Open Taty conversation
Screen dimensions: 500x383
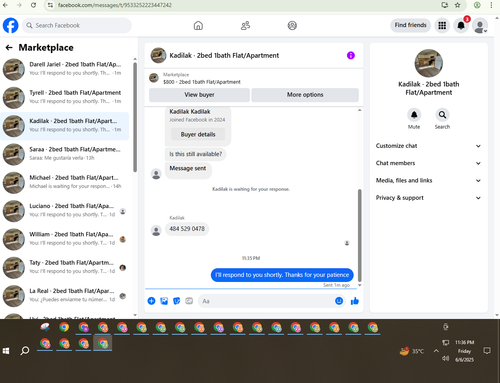[x=65, y=268]
